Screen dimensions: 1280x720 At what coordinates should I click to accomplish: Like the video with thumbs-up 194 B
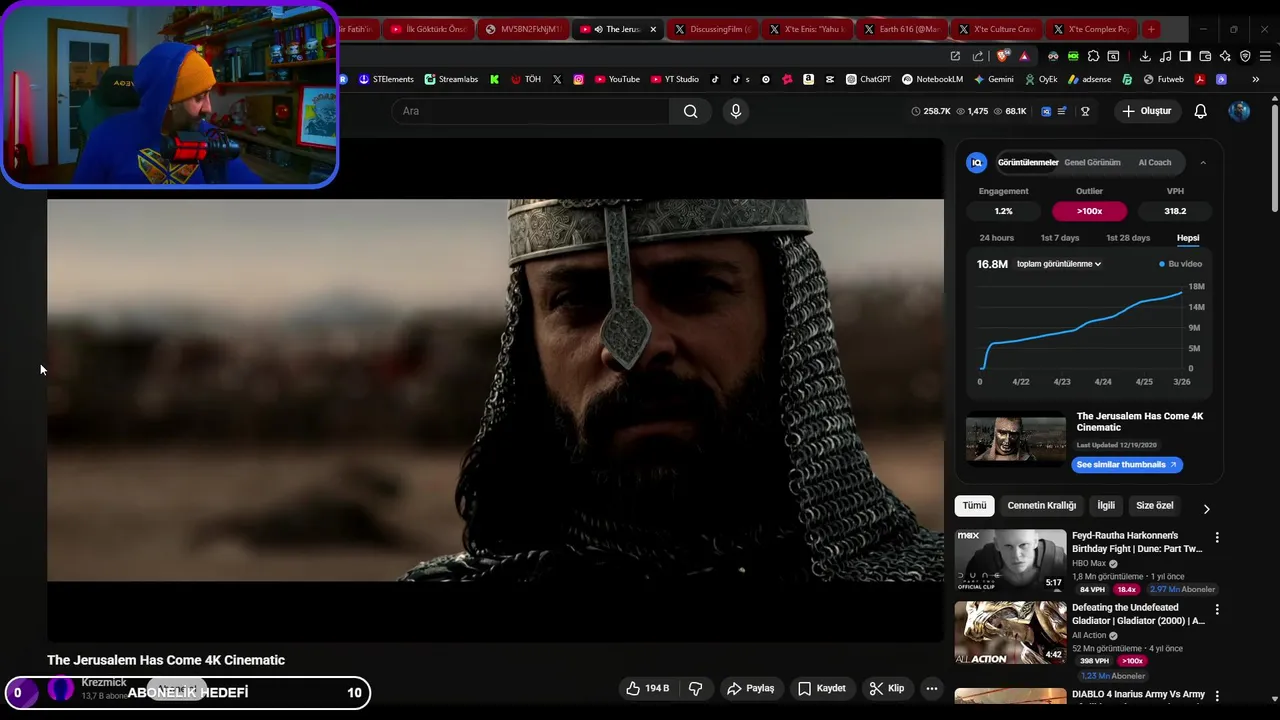coord(647,688)
